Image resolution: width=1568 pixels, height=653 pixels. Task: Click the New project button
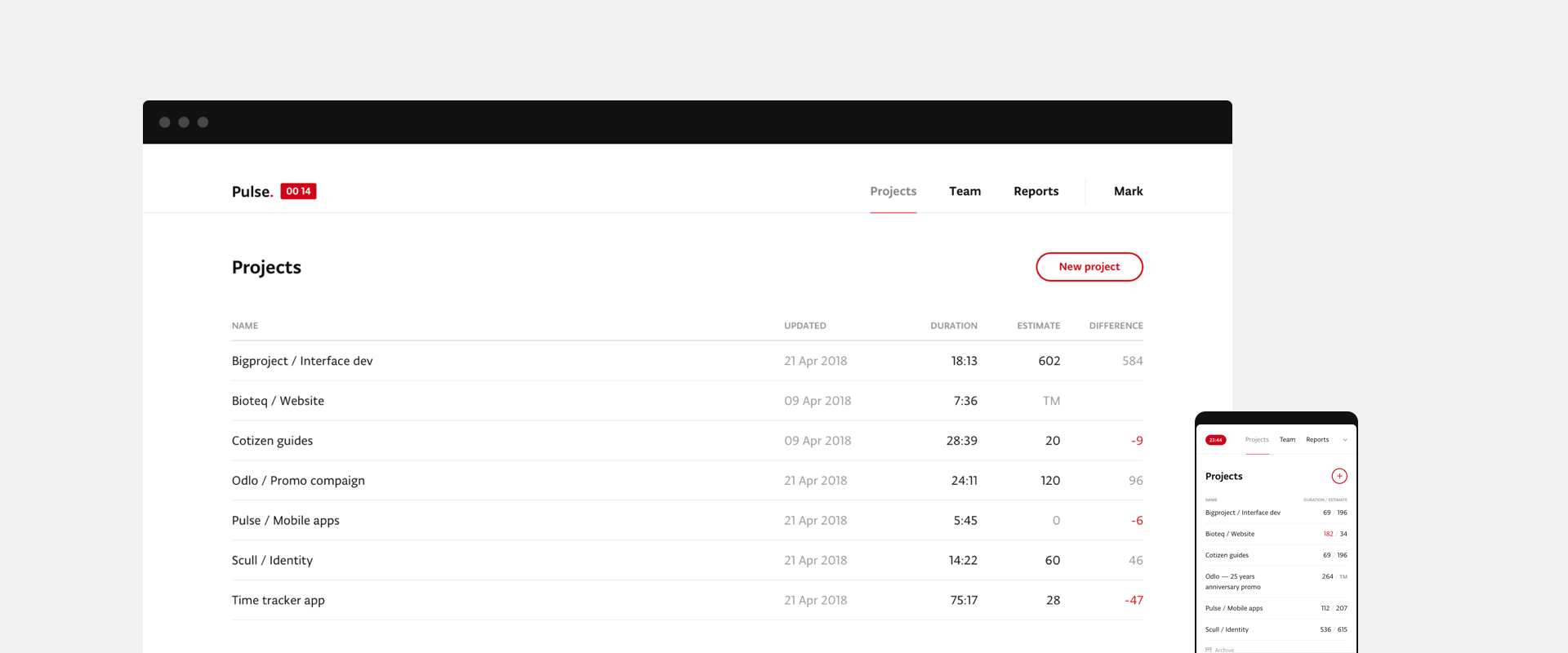pos(1089,267)
